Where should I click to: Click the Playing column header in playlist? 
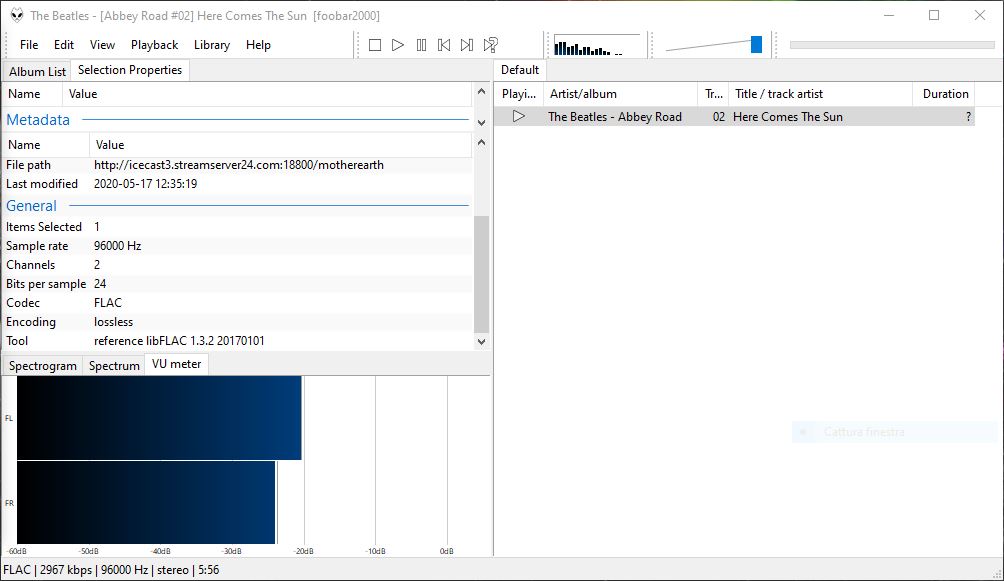coord(519,94)
